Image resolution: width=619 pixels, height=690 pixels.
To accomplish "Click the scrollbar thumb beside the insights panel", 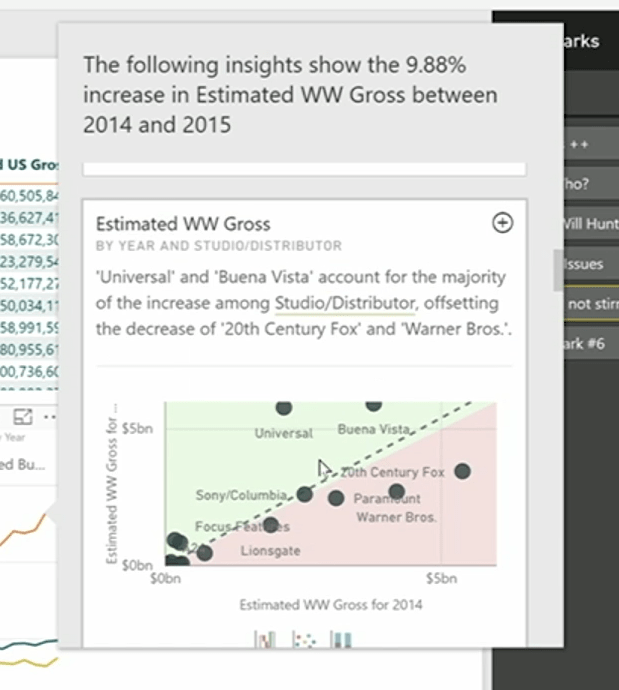I will click(x=558, y=270).
